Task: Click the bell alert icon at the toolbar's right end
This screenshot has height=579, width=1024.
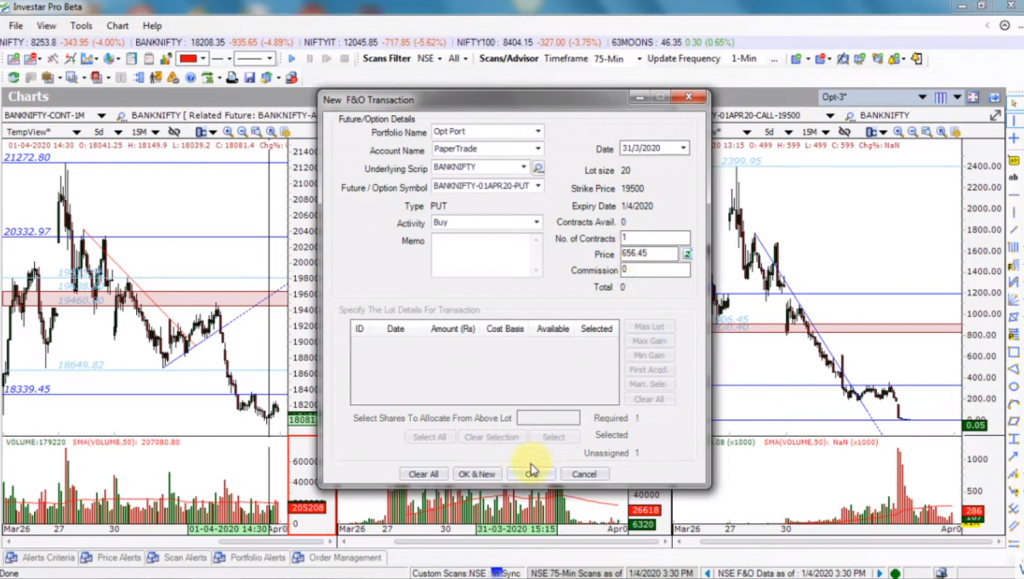Action: pos(916,59)
